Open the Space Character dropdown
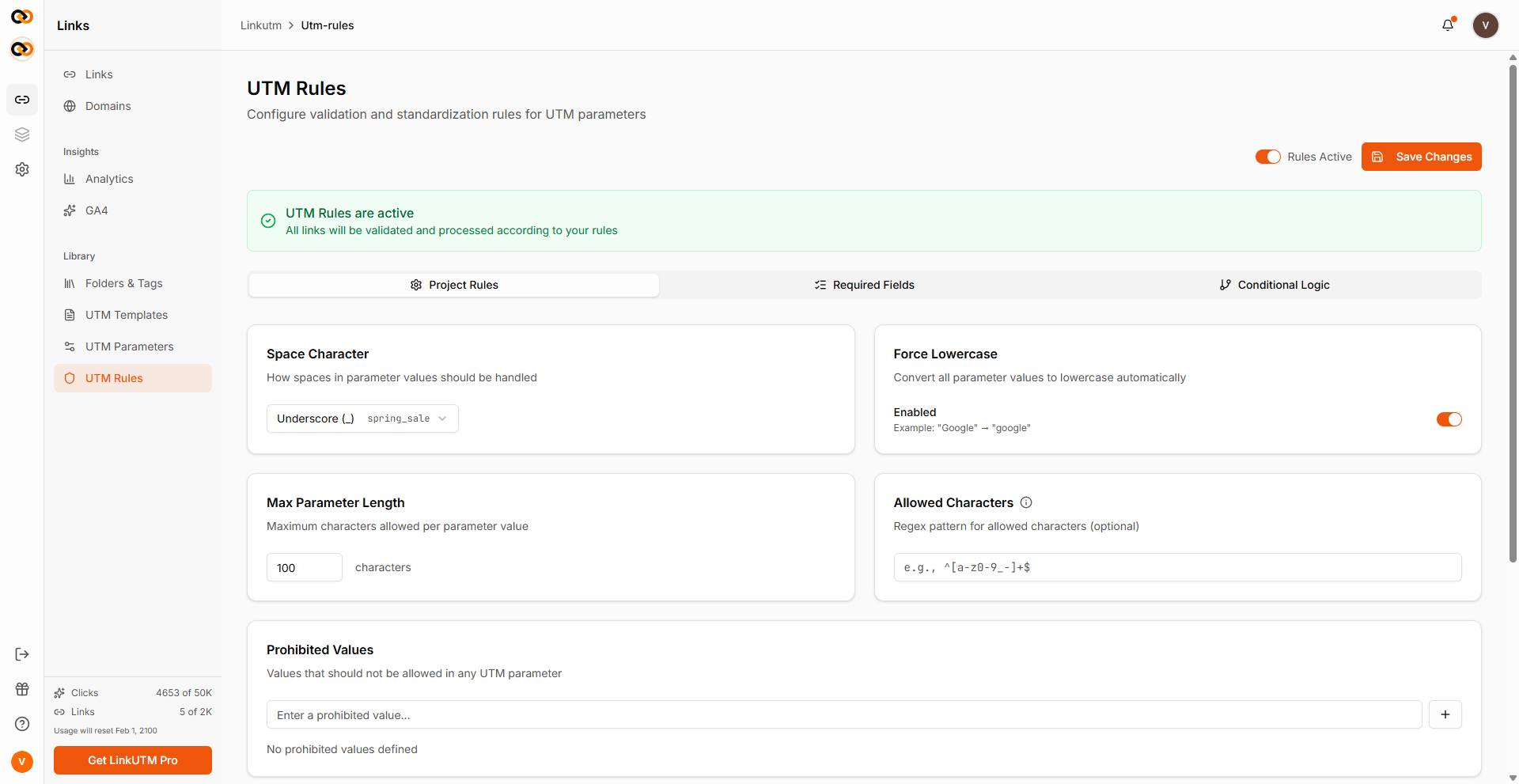This screenshot has width=1519, height=784. tap(362, 419)
